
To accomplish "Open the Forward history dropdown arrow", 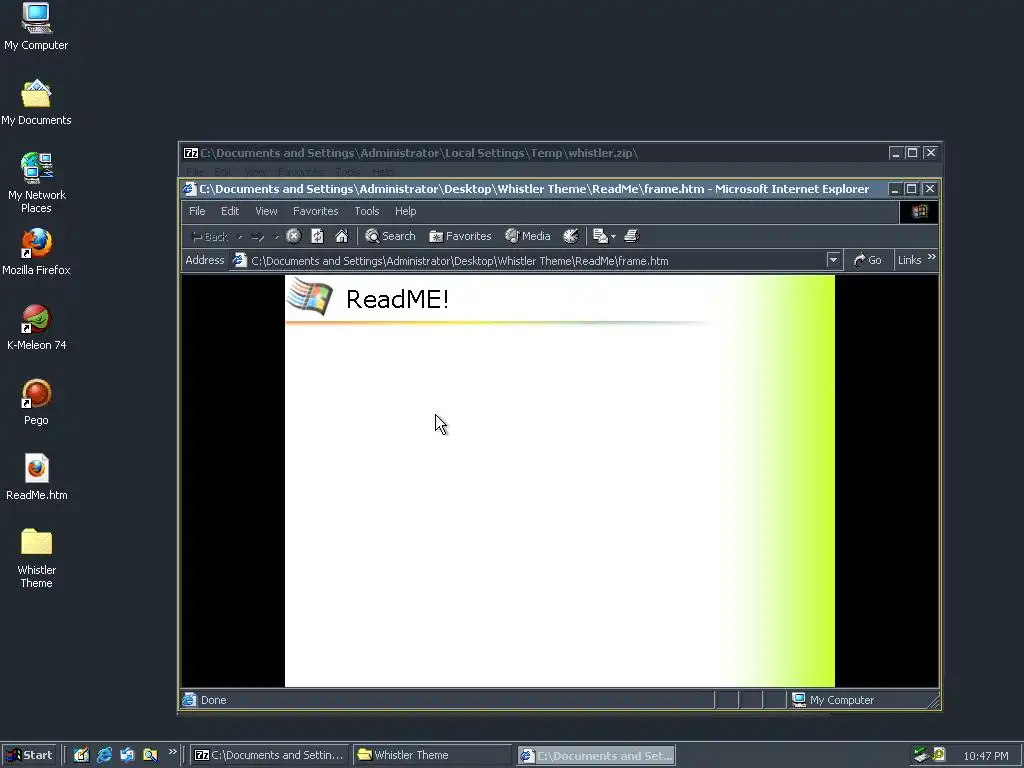I will point(276,236).
